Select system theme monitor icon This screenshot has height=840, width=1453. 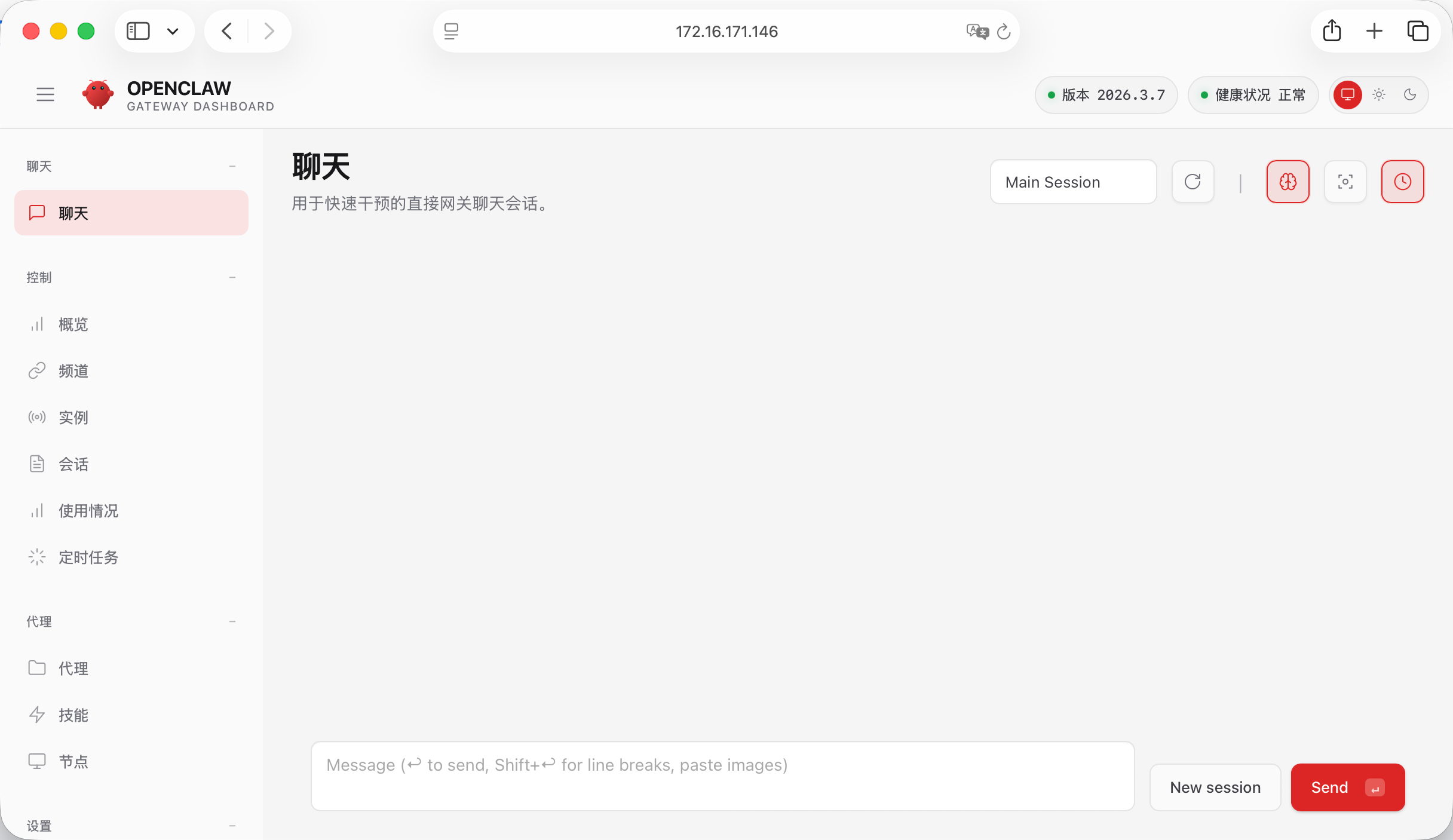[1348, 94]
